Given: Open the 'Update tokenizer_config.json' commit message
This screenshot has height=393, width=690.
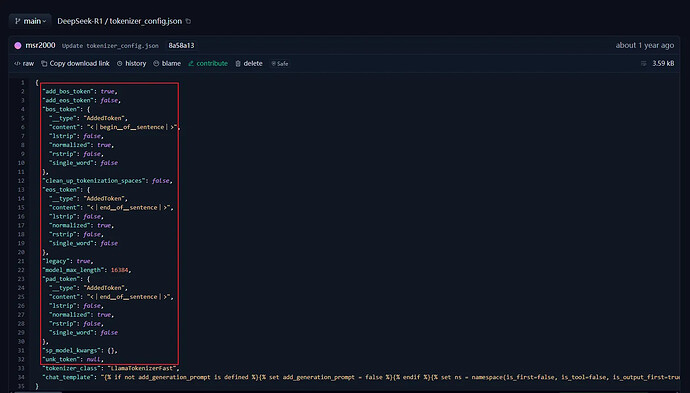Looking at the screenshot, I should pos(110,46).
